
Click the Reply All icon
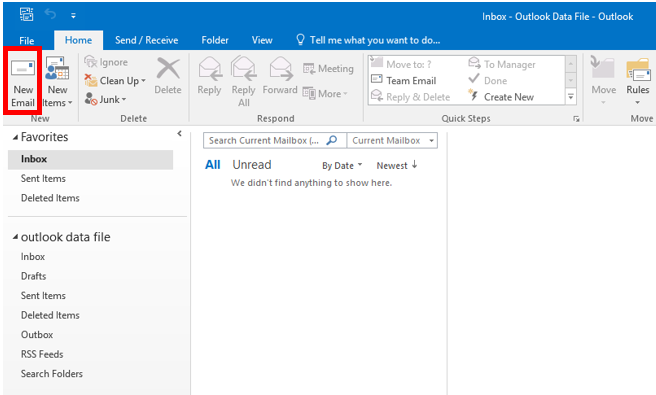243,68
